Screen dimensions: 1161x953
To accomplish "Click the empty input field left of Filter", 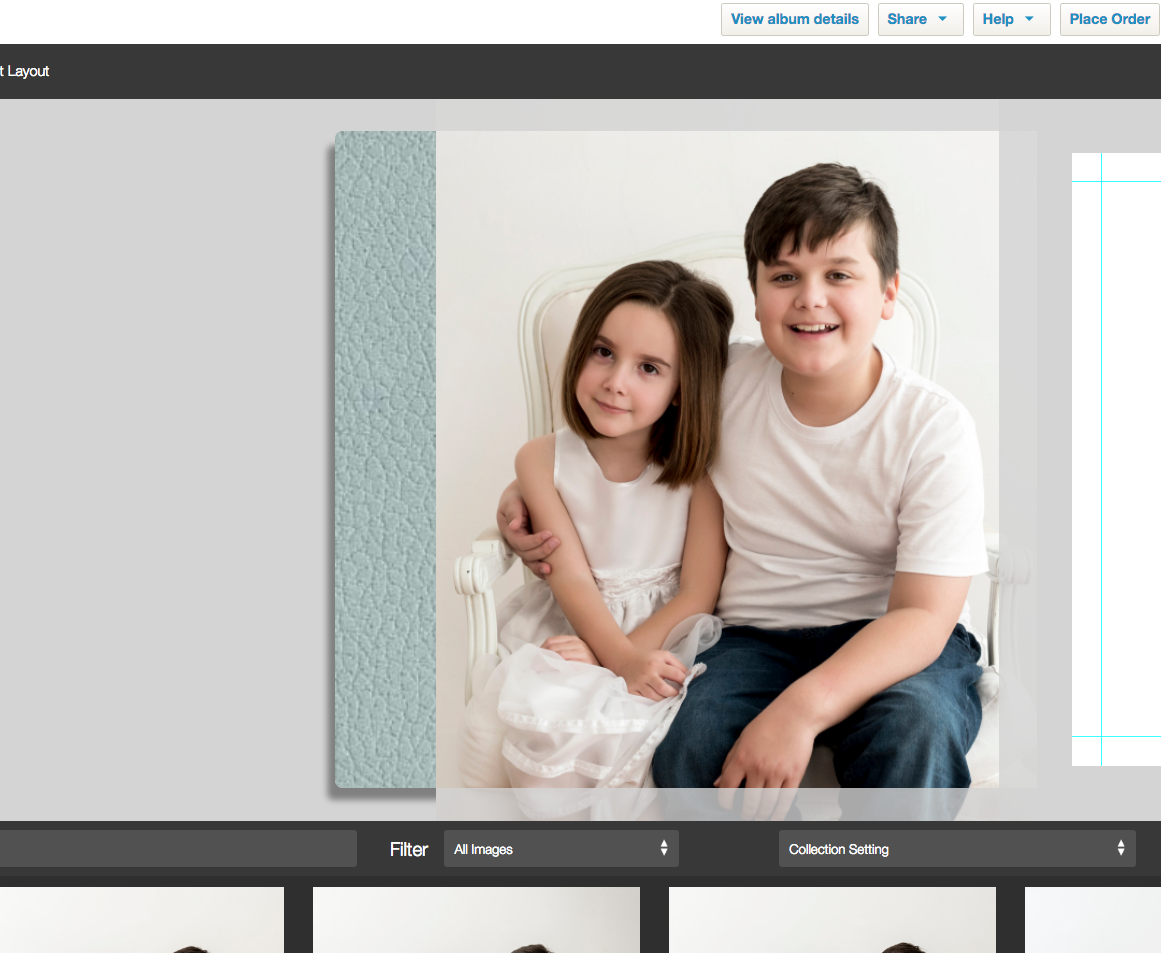I will coord(177,849).
